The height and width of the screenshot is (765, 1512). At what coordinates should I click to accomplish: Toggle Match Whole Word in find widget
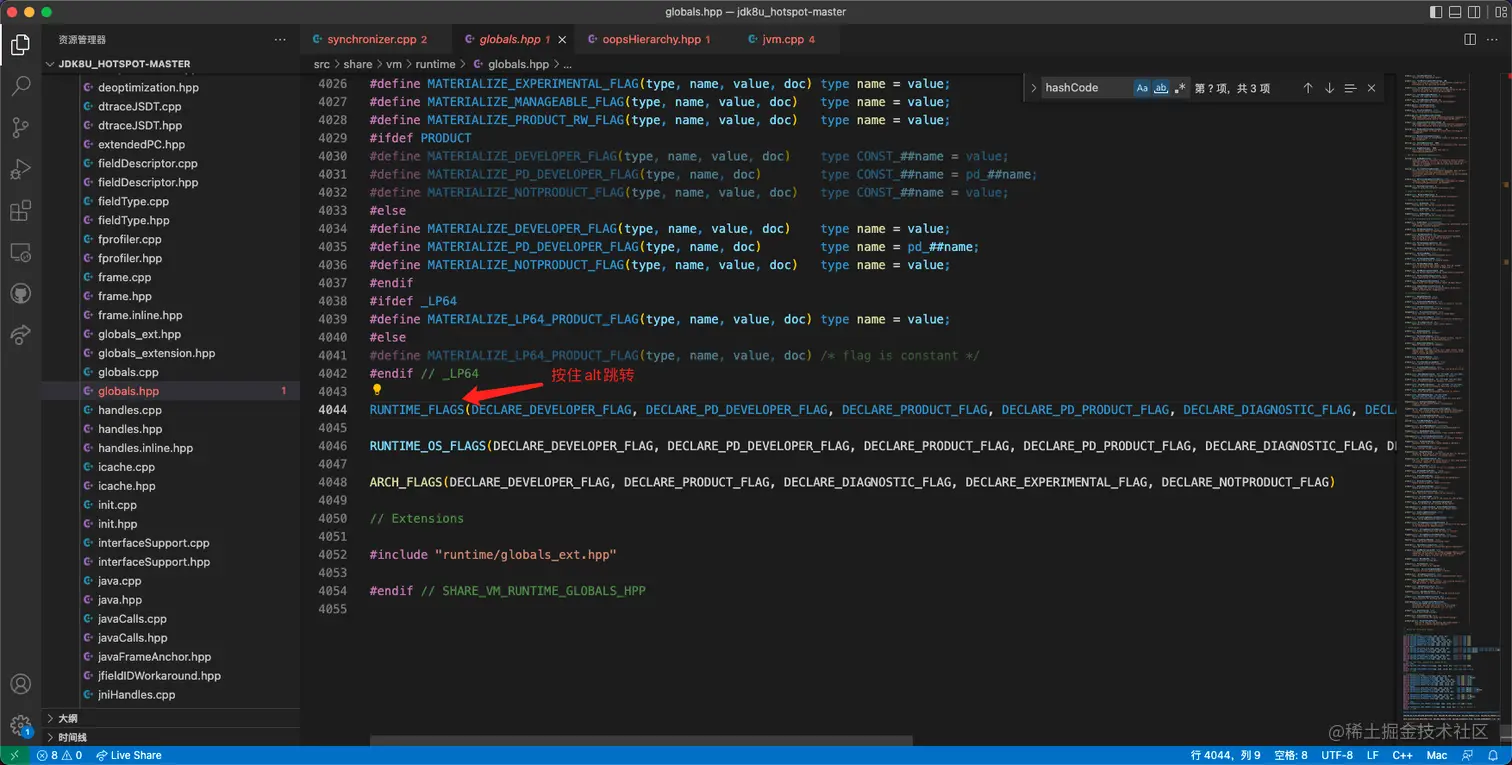pyautogui.click(x=1161, y=88)
